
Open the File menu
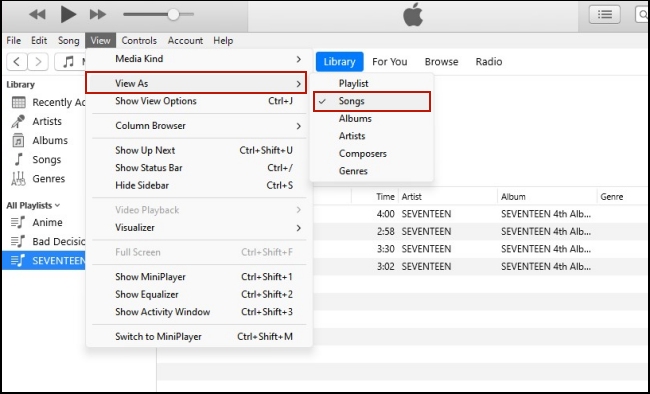pos(14,41)
